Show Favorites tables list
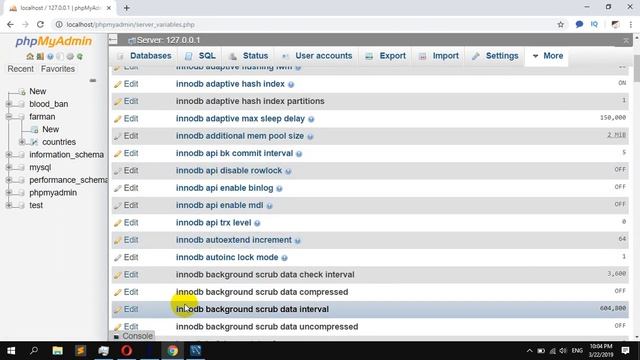The height and width of the screenshot is (360, 640). [58, 69]
